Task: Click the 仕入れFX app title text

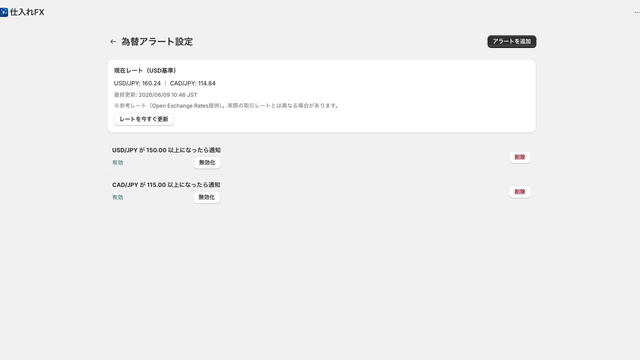Action: [27, 12]
